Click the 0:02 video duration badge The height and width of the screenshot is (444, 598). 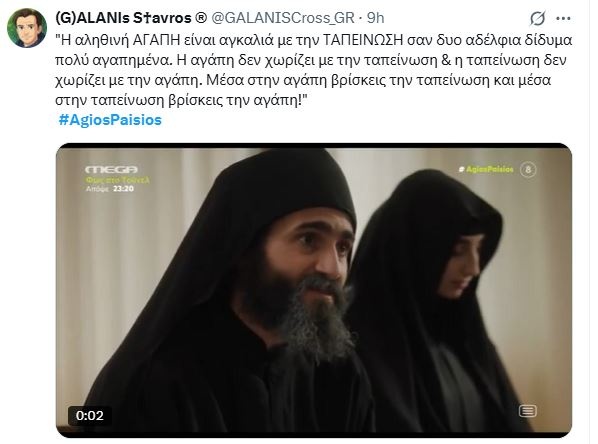coord(90,415)
